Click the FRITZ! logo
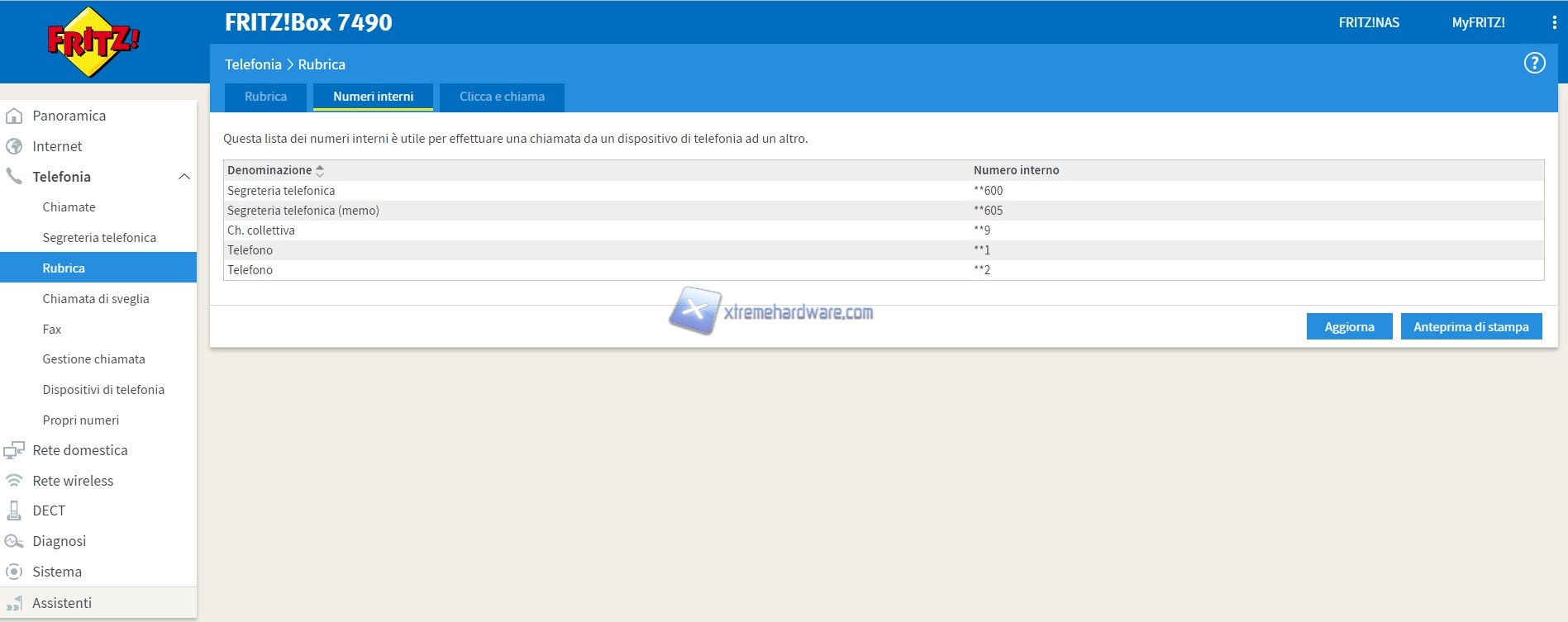Image resolution: width=1568 pixels, height=622 pixels. pos(93,41)
